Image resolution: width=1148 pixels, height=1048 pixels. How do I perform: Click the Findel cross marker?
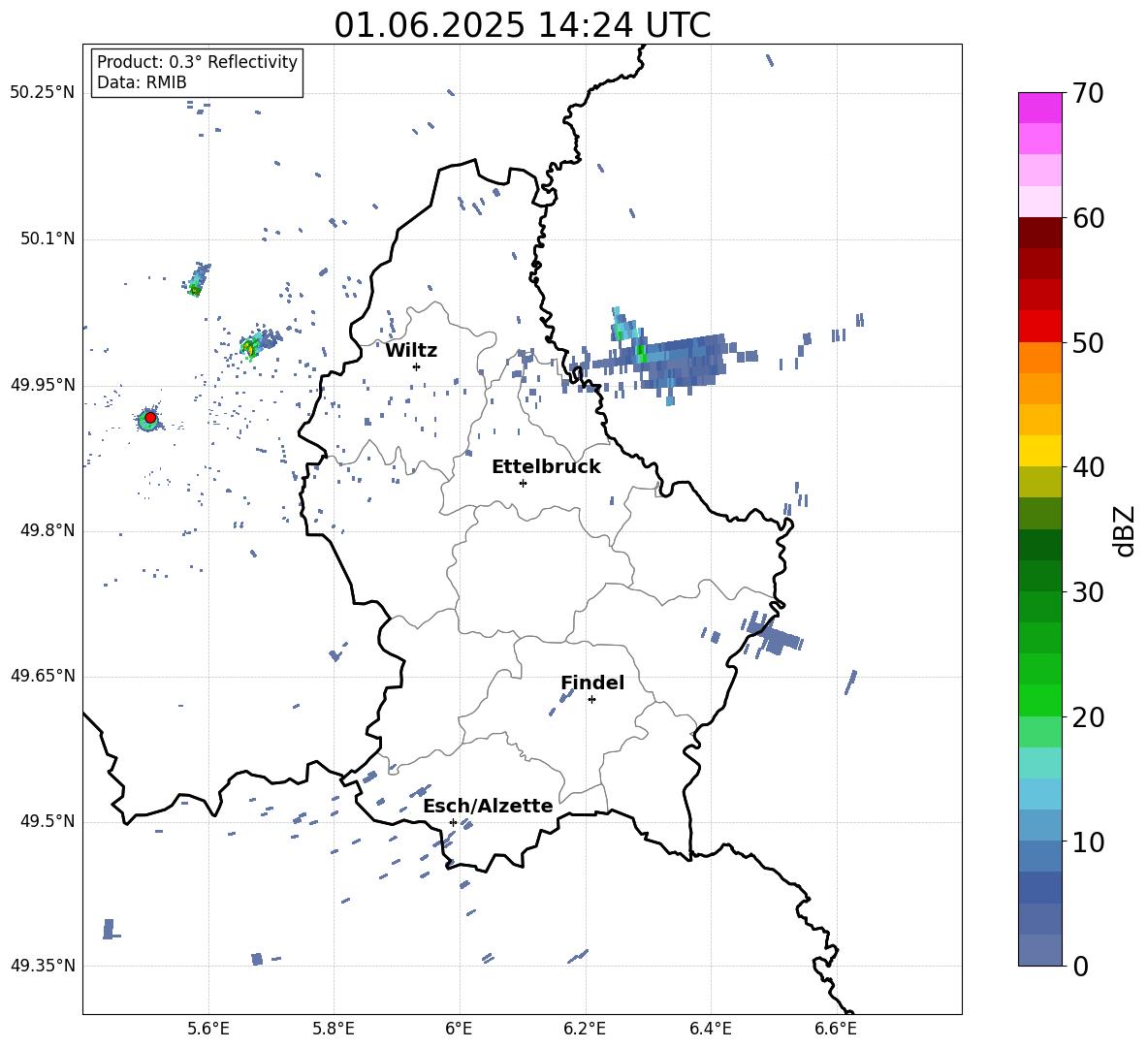(591, 700)
